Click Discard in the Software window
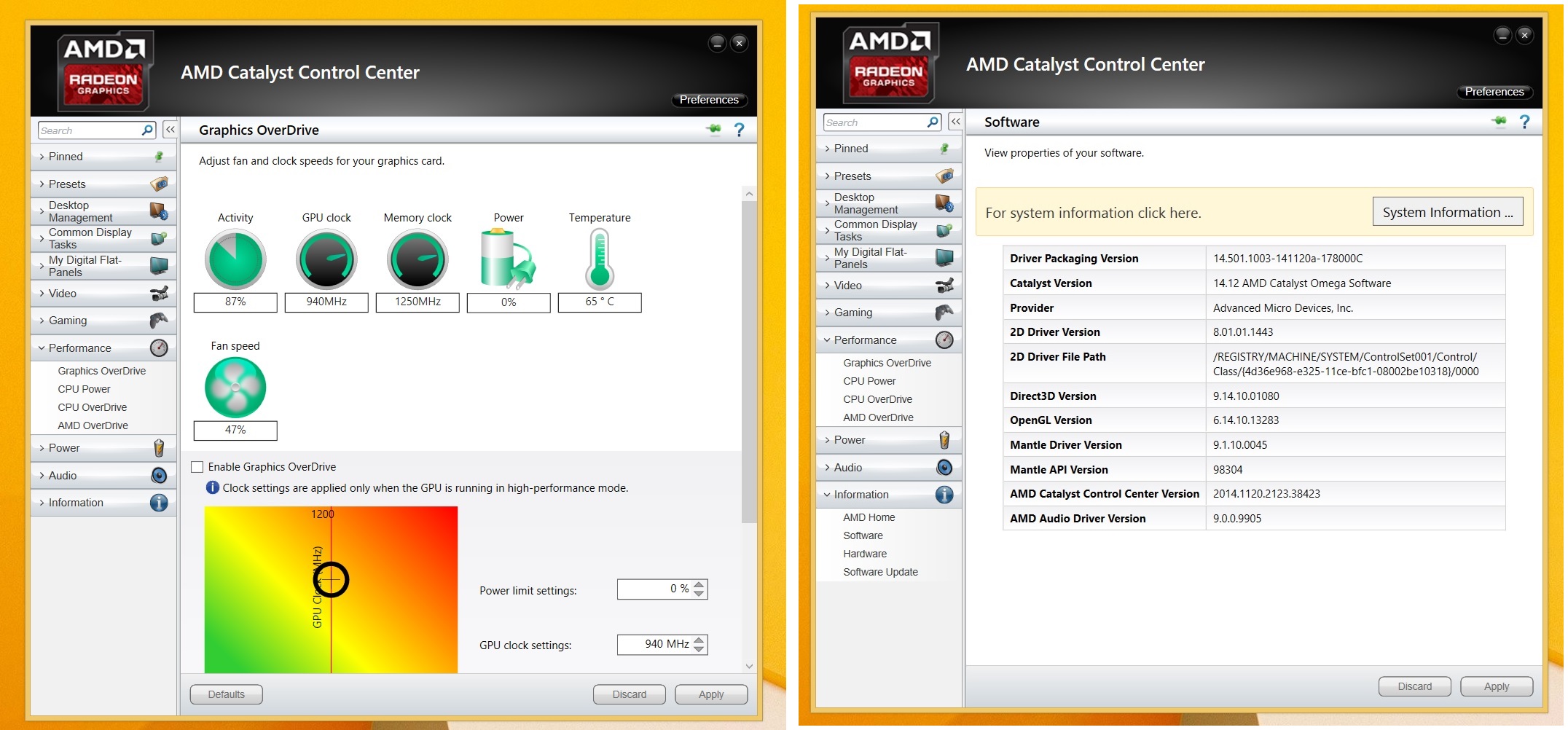The width and height of the screenshot is (1568, 730). pyautogui.click(x=1415, y=686)
